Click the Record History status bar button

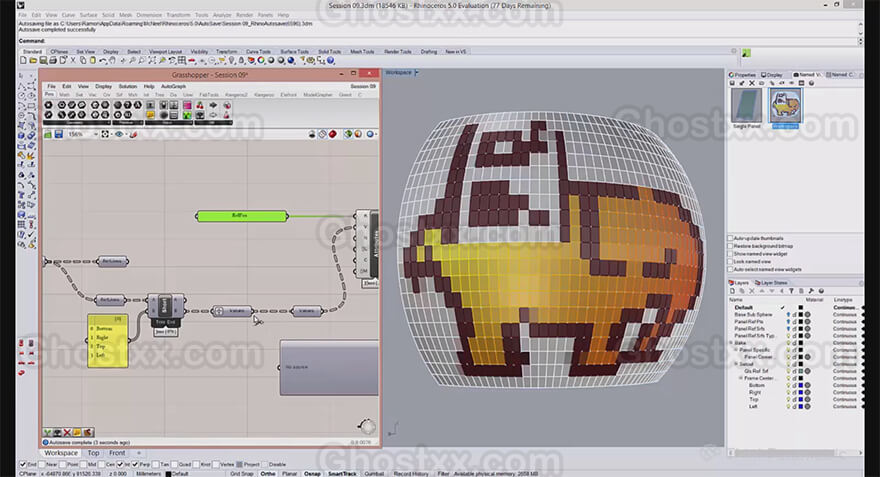point(411,474)
